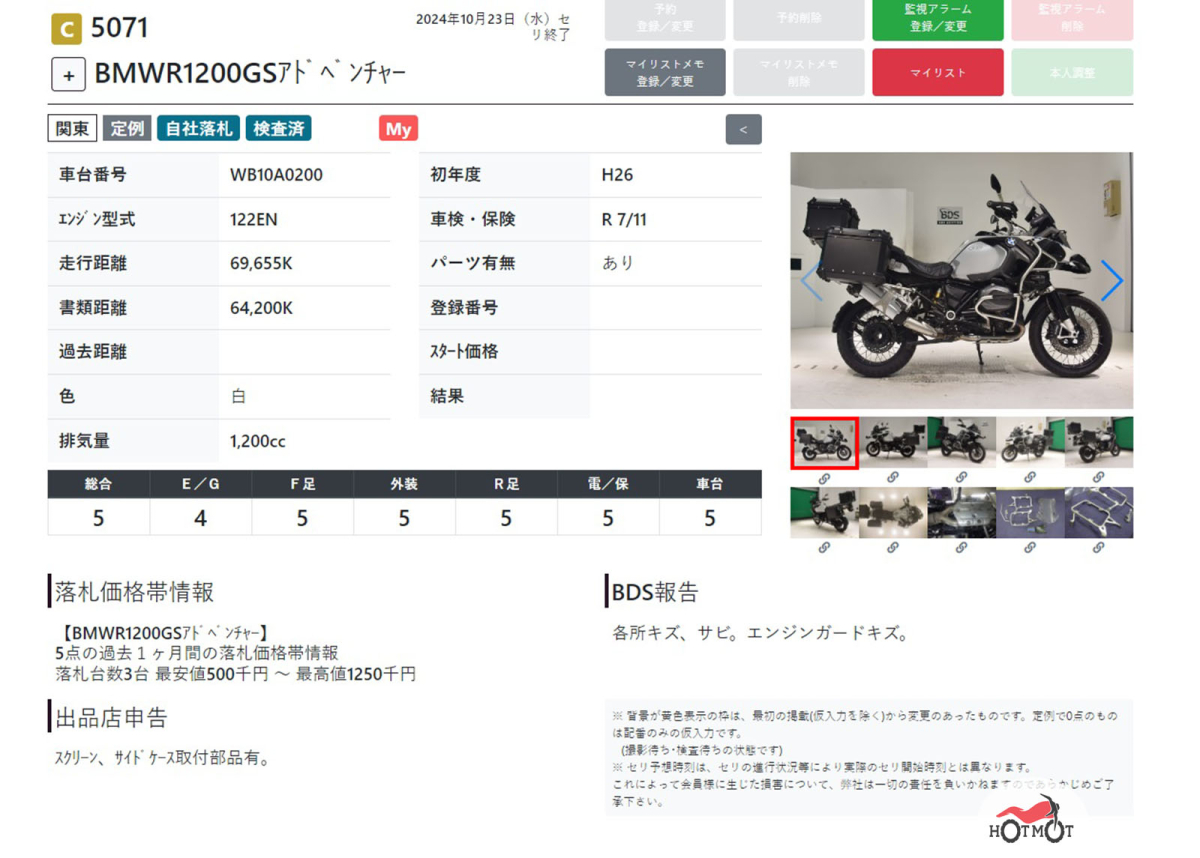
Task: Click the BMWR1200GSアドベンチャー title
Action: tap(250, 74)
